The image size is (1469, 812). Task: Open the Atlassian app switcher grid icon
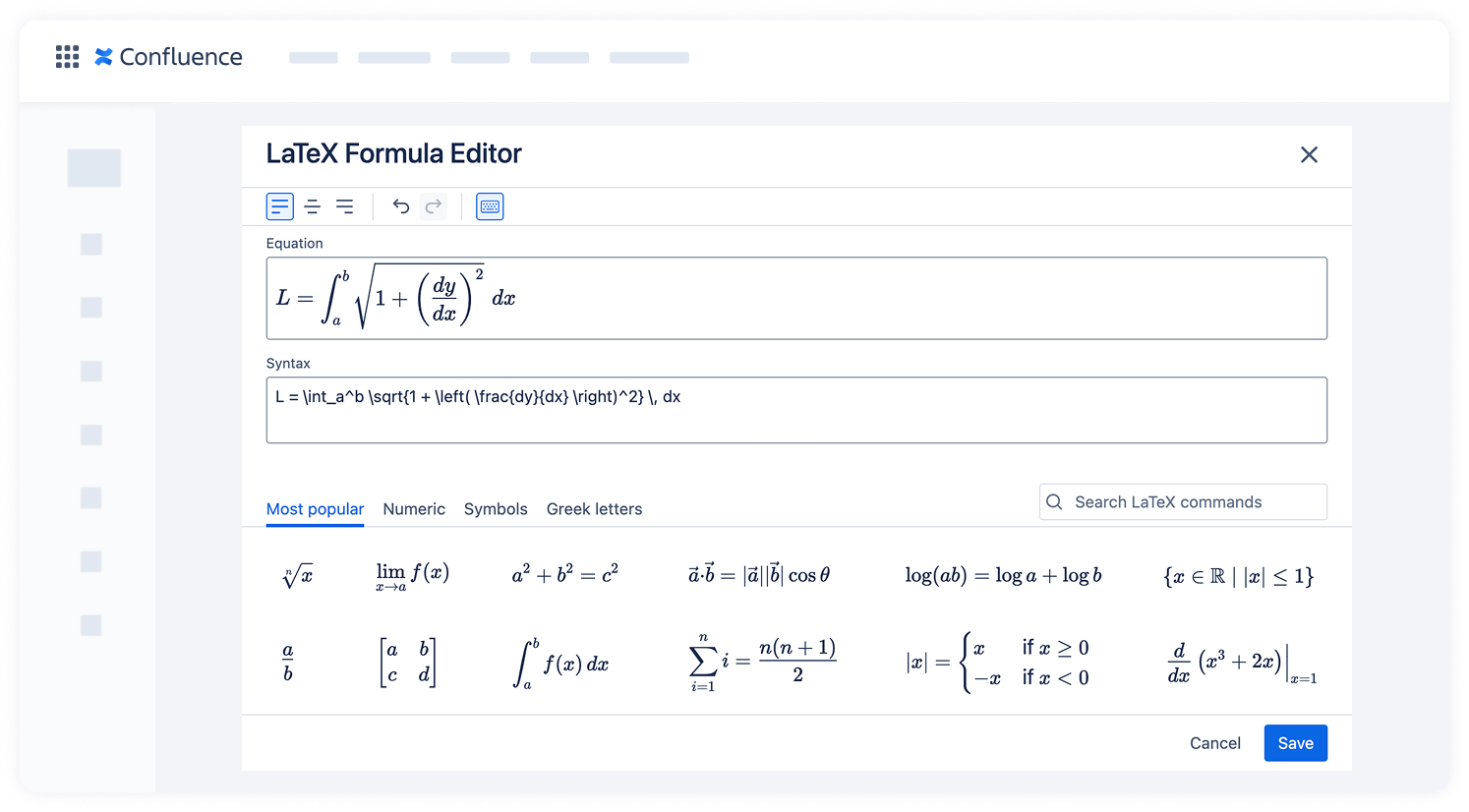[x=67, y=57]
